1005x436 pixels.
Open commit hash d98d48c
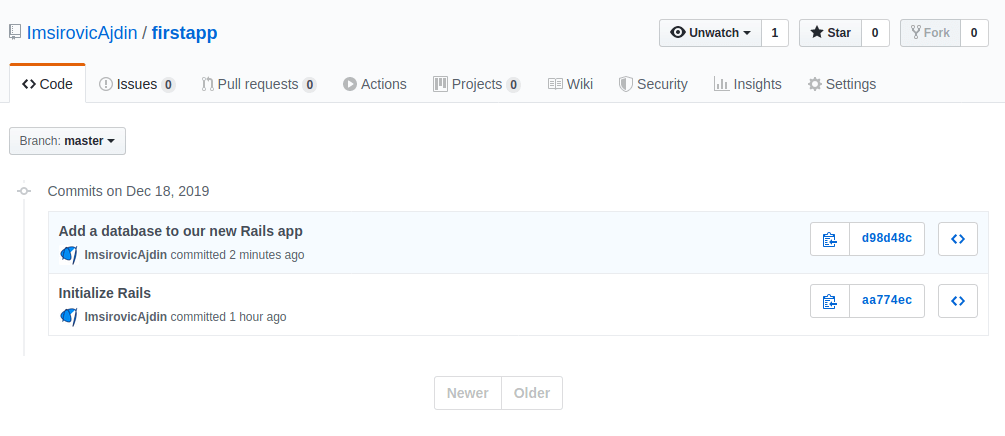click(887, 239)
